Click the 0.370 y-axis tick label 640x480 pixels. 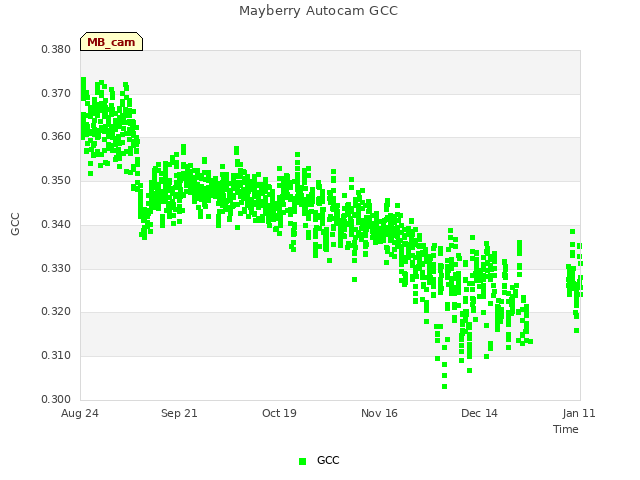coord(56,93)
